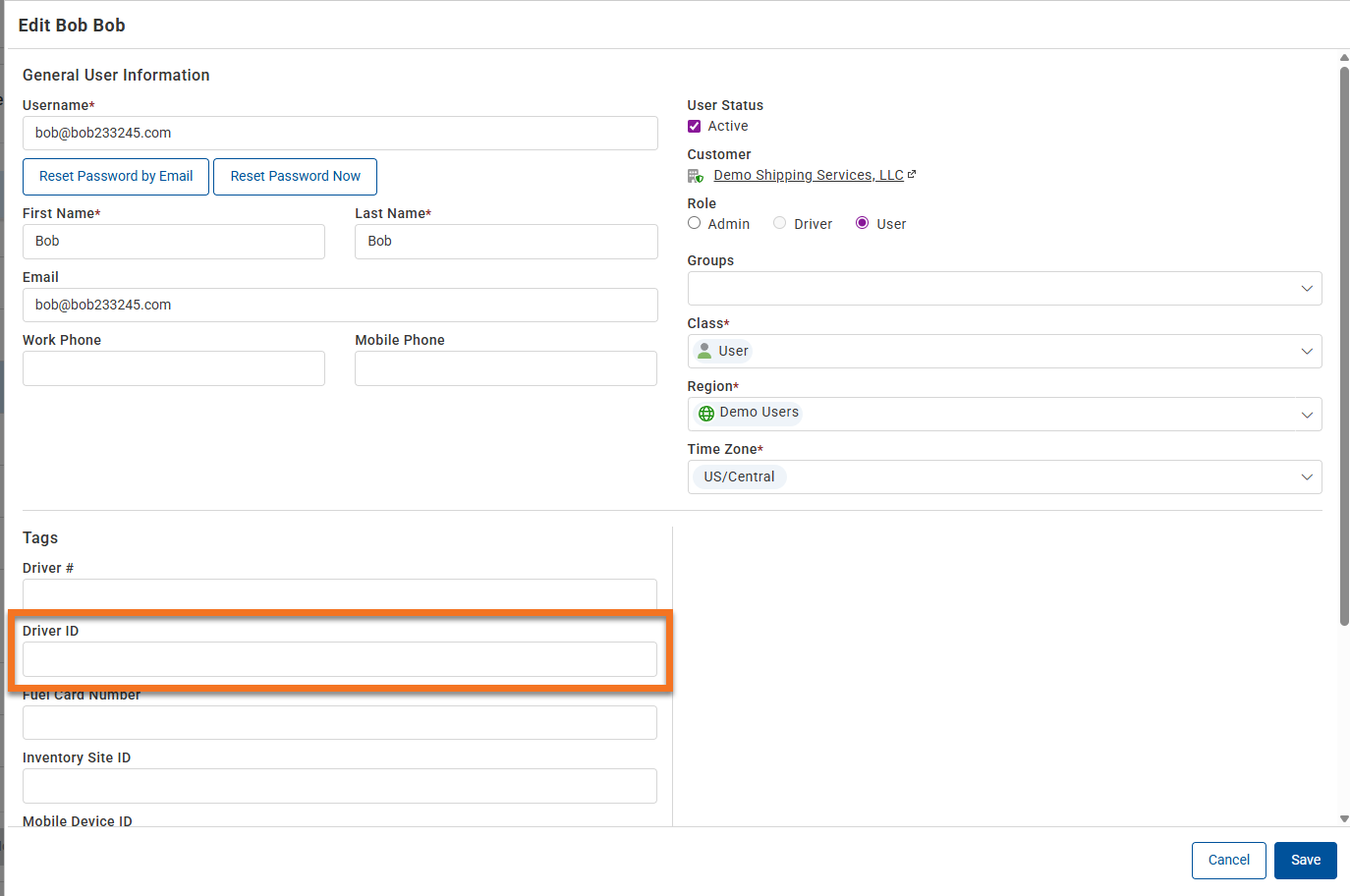Click the green person icon in Class field
The height and width of the screenshot is (896, 1350).
point(704,350)
